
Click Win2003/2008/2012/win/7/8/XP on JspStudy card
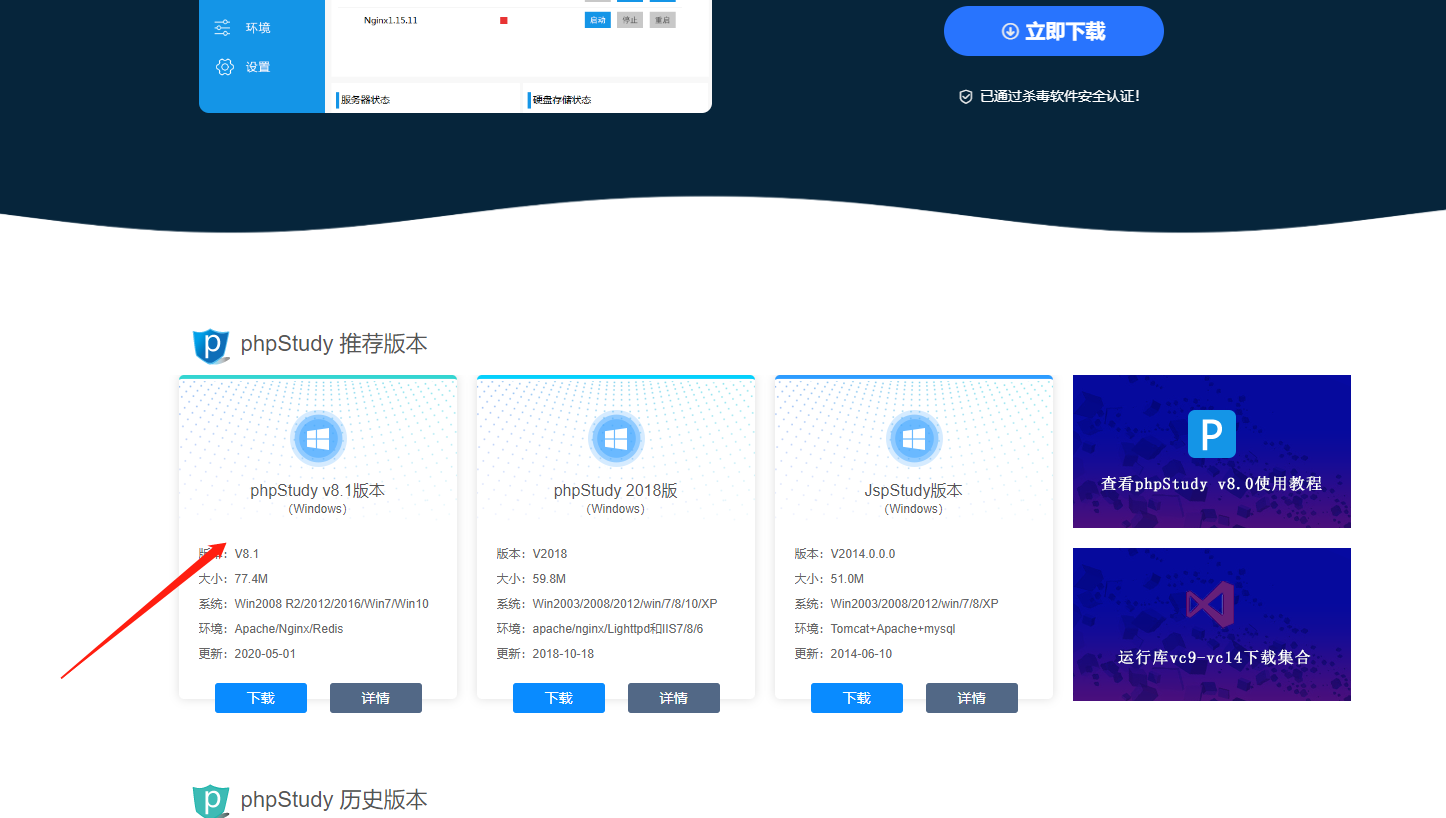[915, 604]
